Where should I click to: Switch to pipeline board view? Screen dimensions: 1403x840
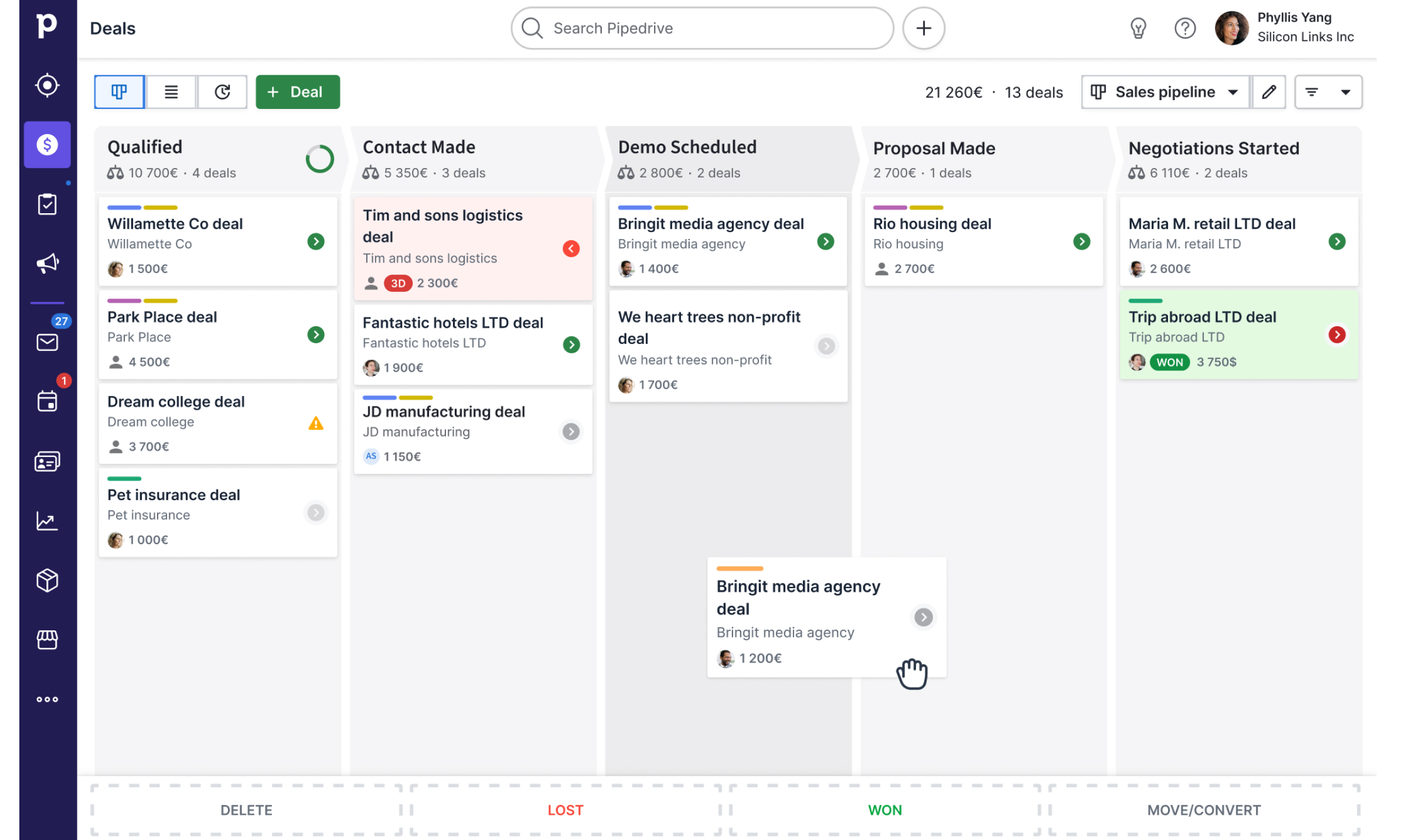point(120,92)
